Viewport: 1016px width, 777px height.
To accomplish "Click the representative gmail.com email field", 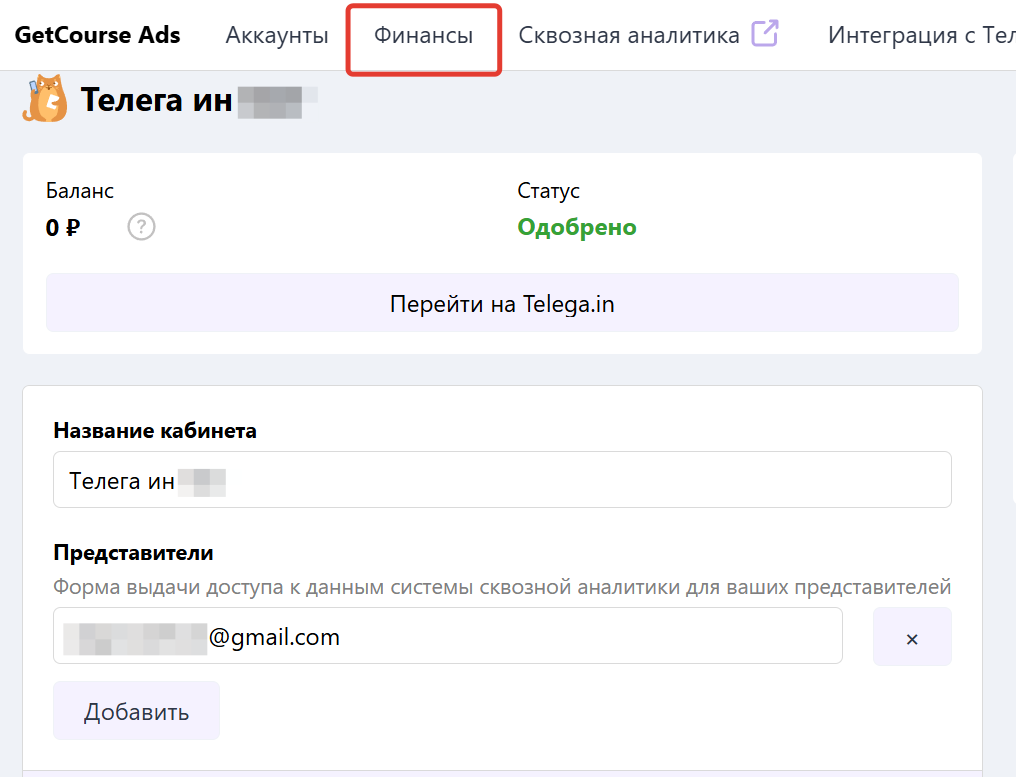I will click(x=447, y=636).
